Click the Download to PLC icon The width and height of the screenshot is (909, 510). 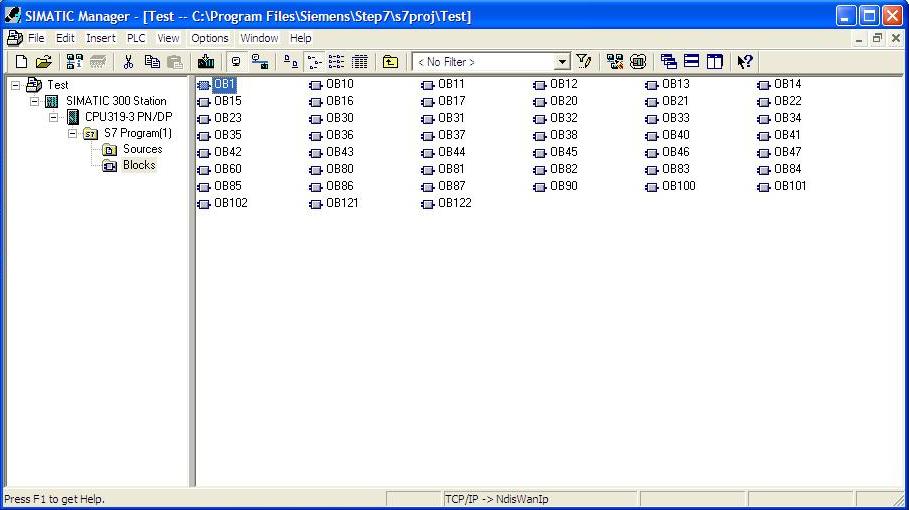coord(206,61)
